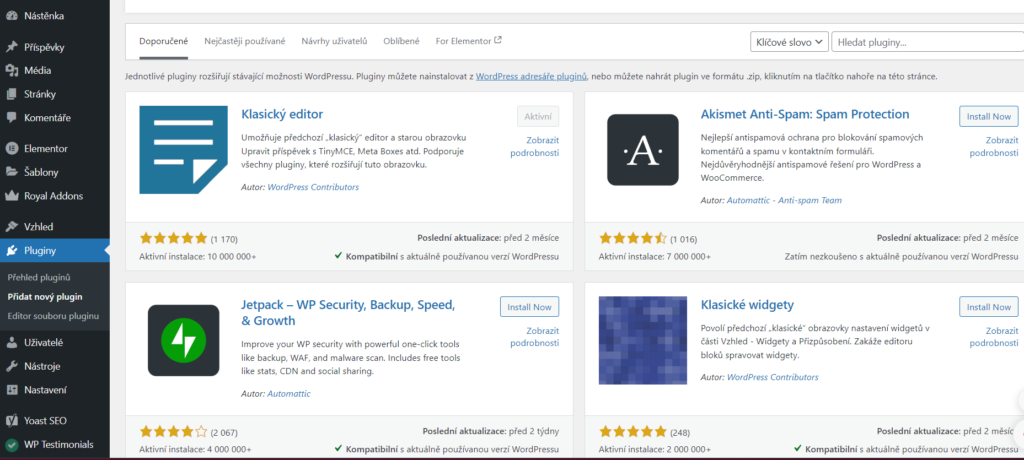Click Klasický editor star rating

pos(173,238)
